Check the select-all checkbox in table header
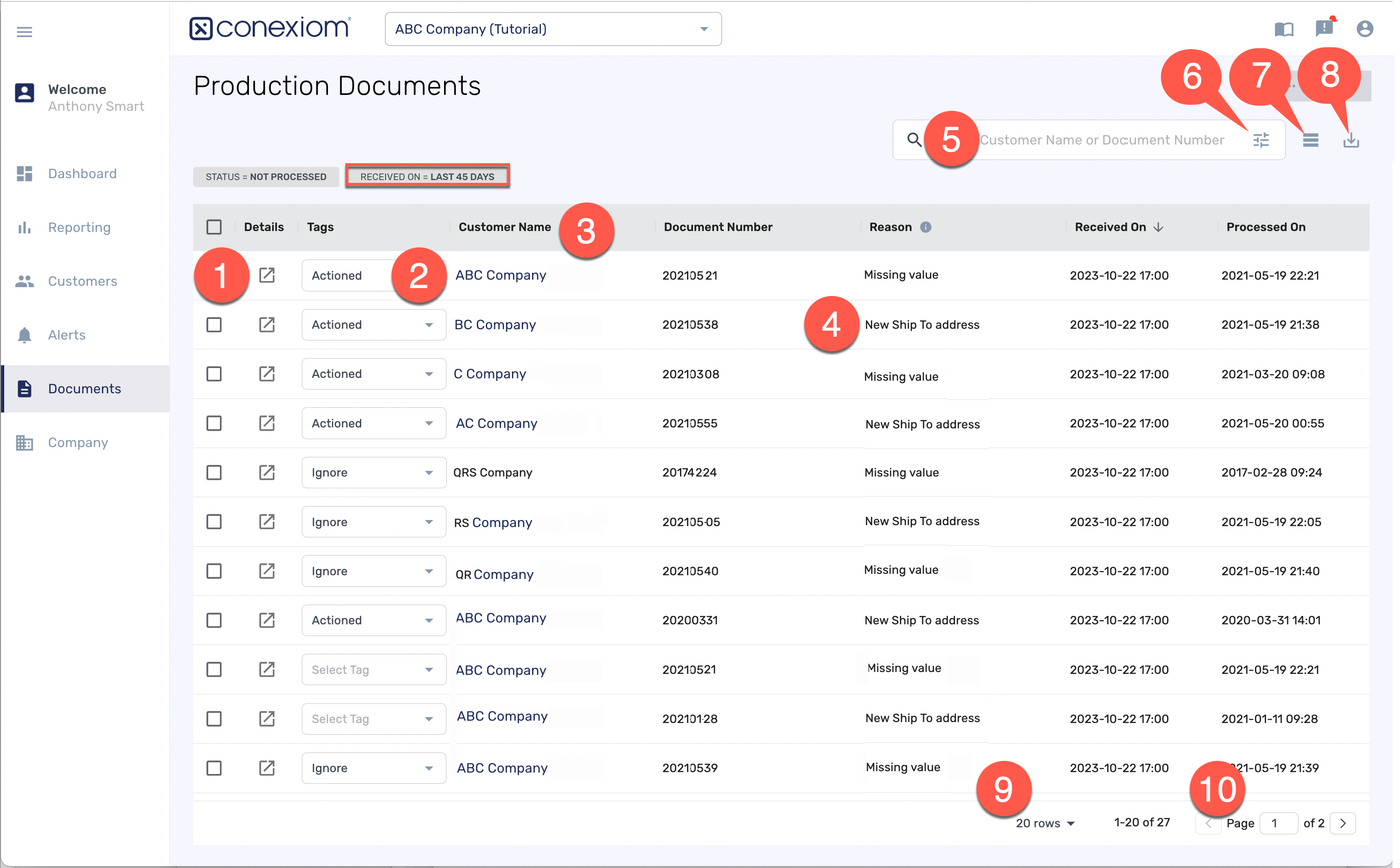Image resolution: width=1400 pixels, height=868 pixels. 214,227
